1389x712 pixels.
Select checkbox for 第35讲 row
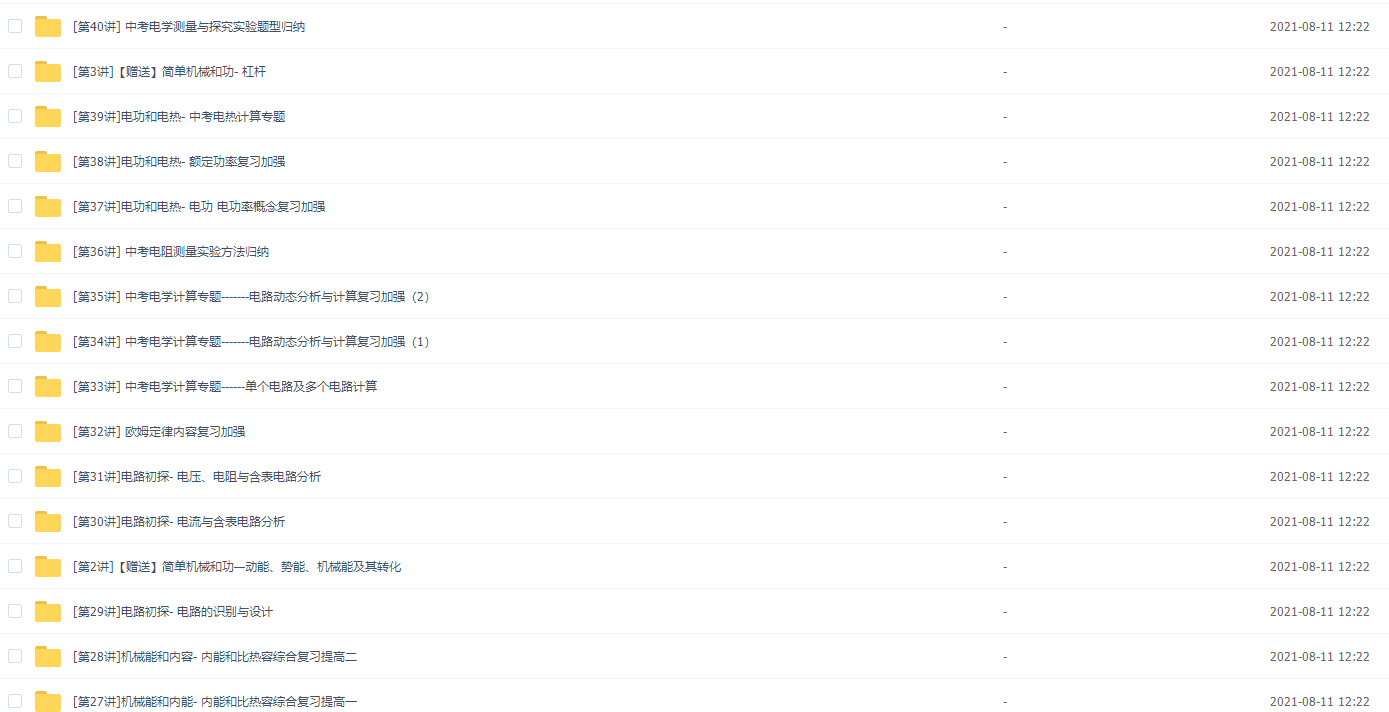(15, 296)
